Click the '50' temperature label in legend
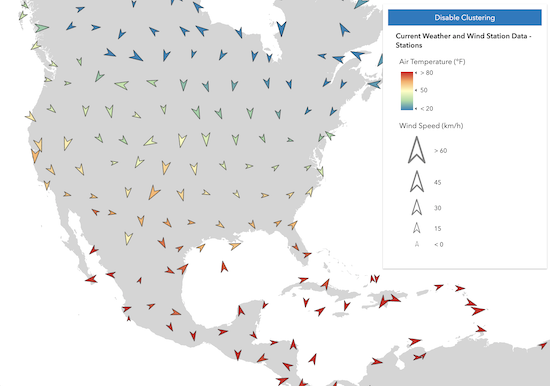550x386 pixels. pos(424,91)
